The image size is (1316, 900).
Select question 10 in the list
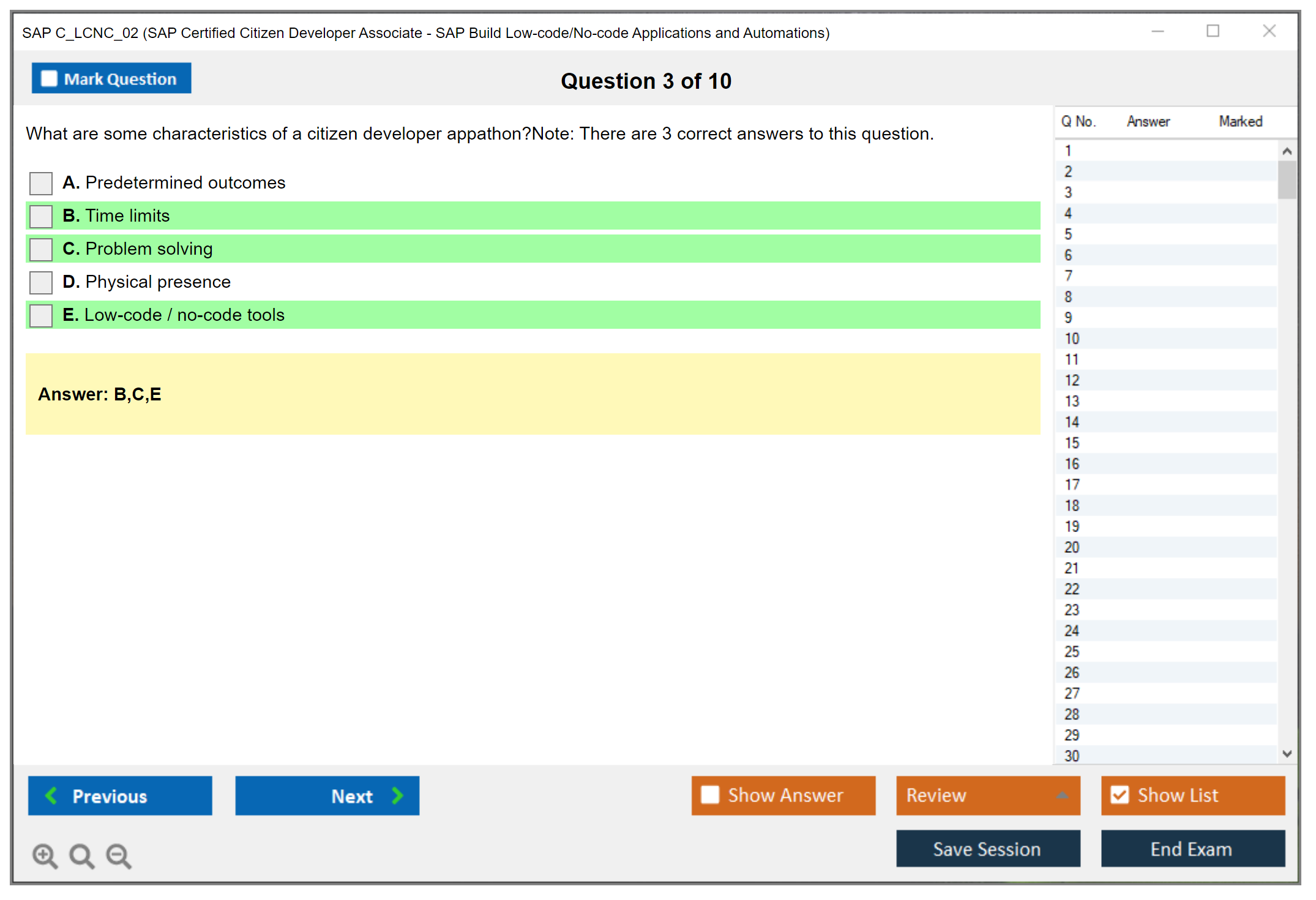[1072, 339]
